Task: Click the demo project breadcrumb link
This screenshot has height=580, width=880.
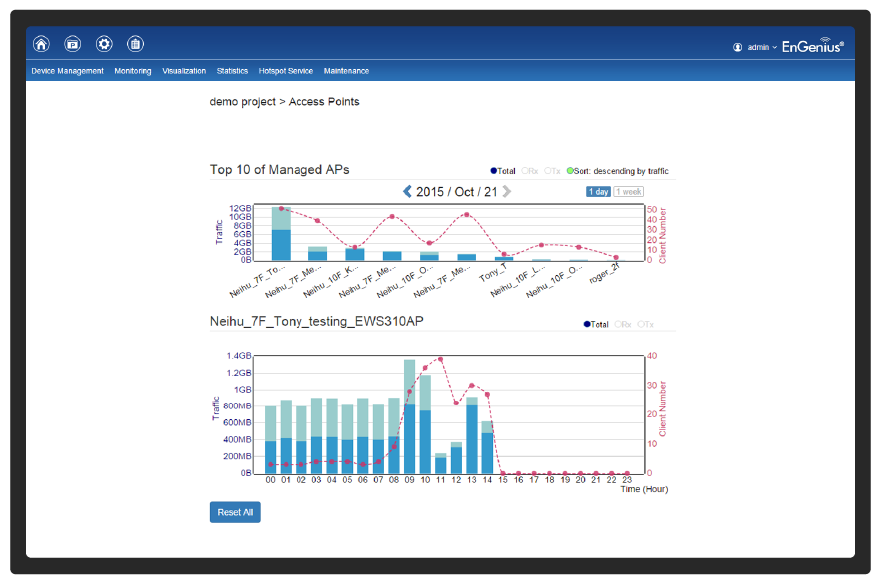Action: 242,102
